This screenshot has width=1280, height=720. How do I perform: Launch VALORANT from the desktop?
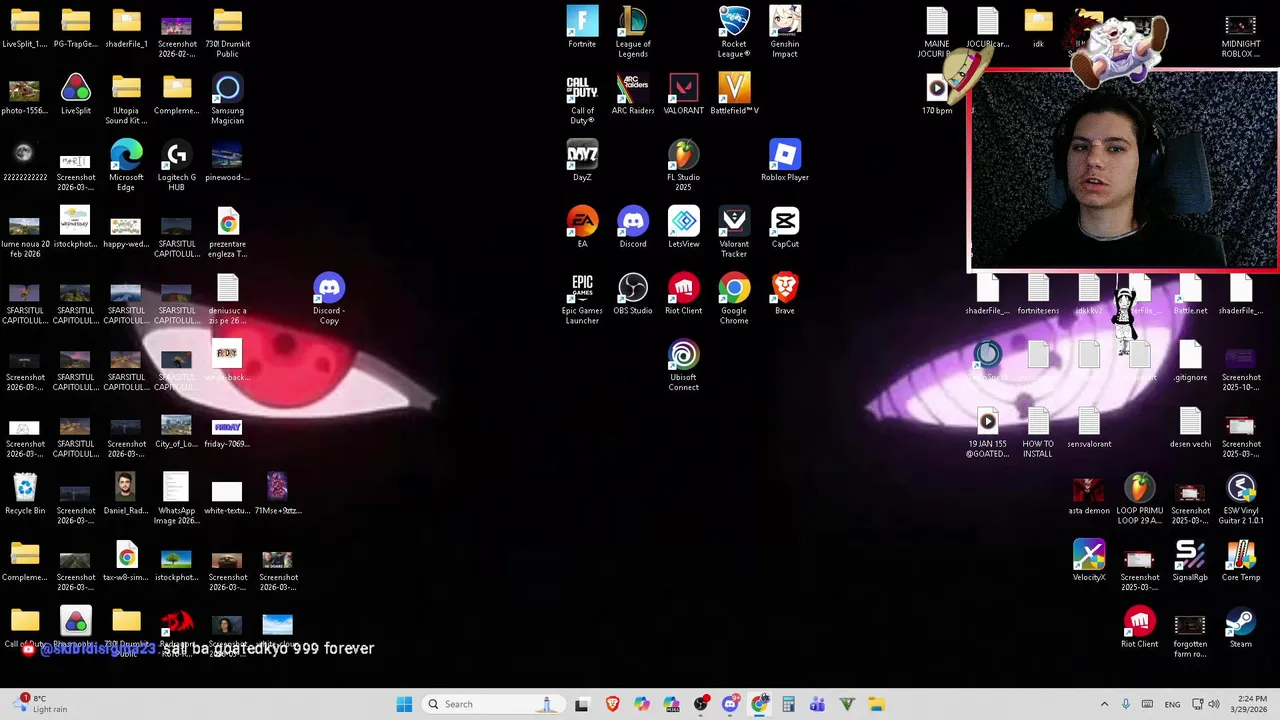click(x=684, y=94)
